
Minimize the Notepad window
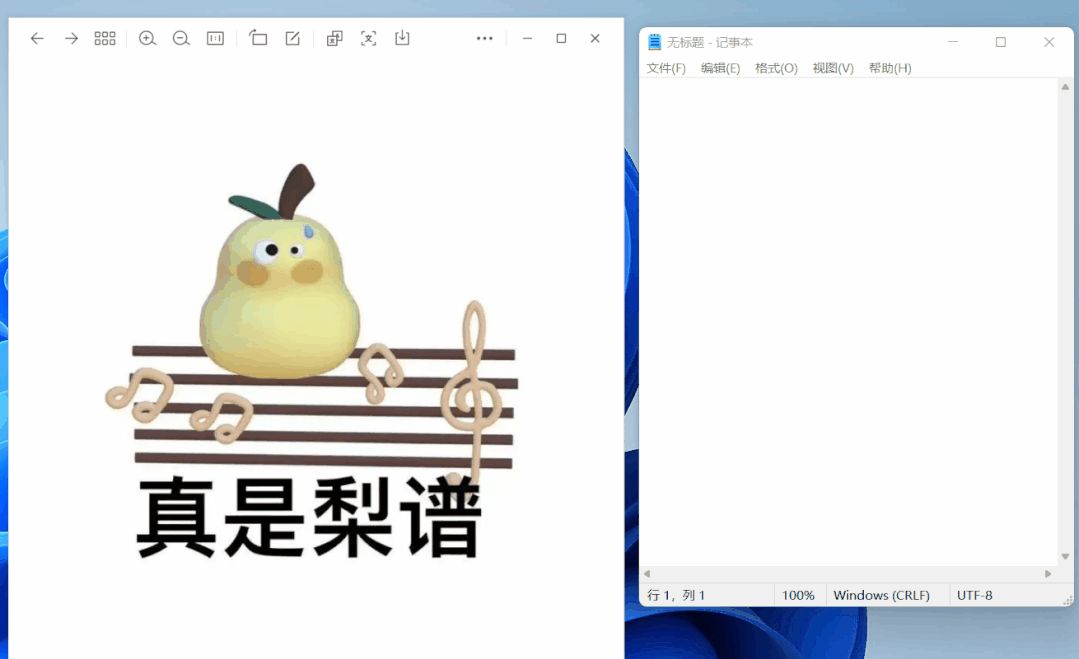[x=953, y=42]
